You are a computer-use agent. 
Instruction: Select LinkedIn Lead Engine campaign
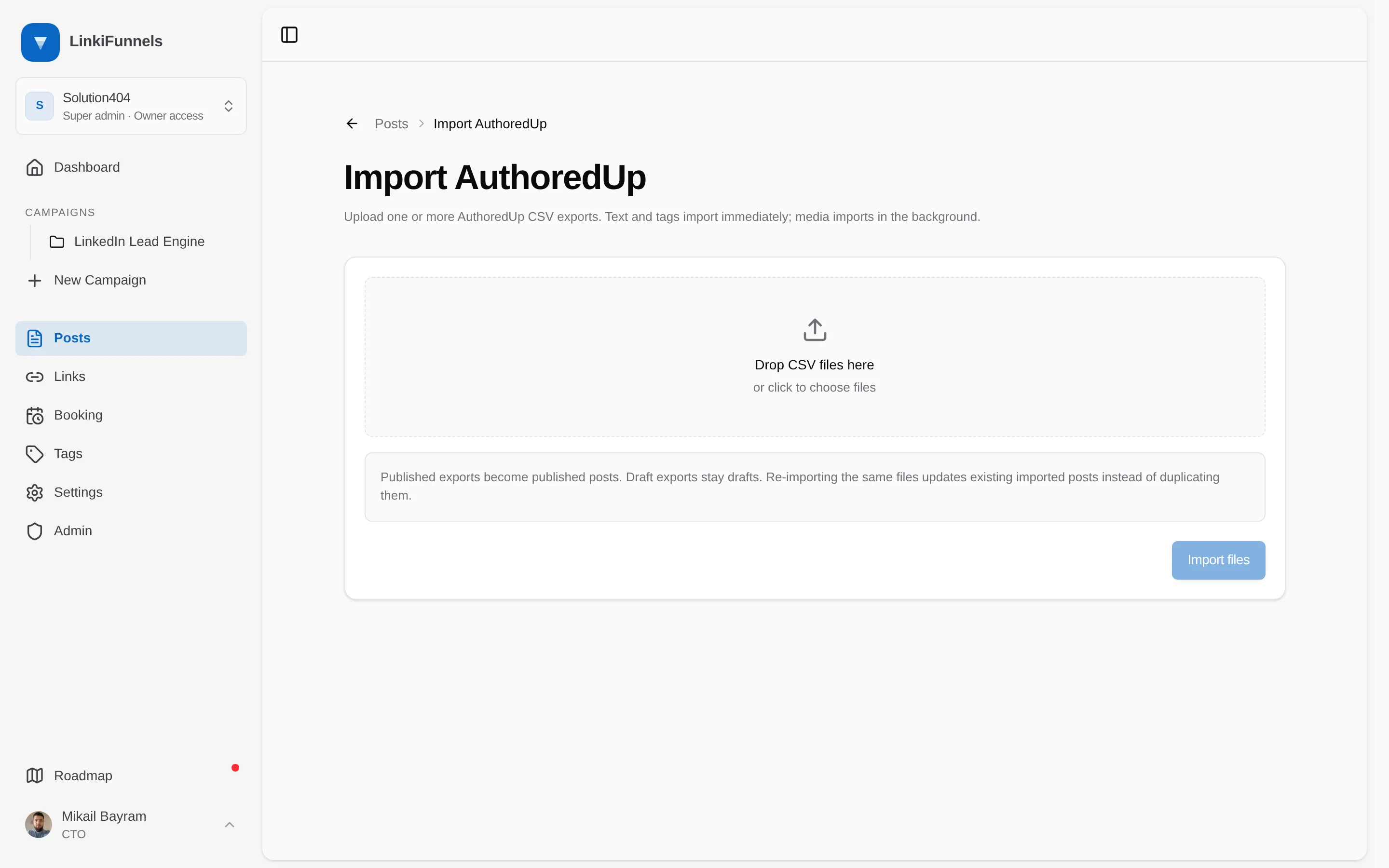(x=144, y=242)
